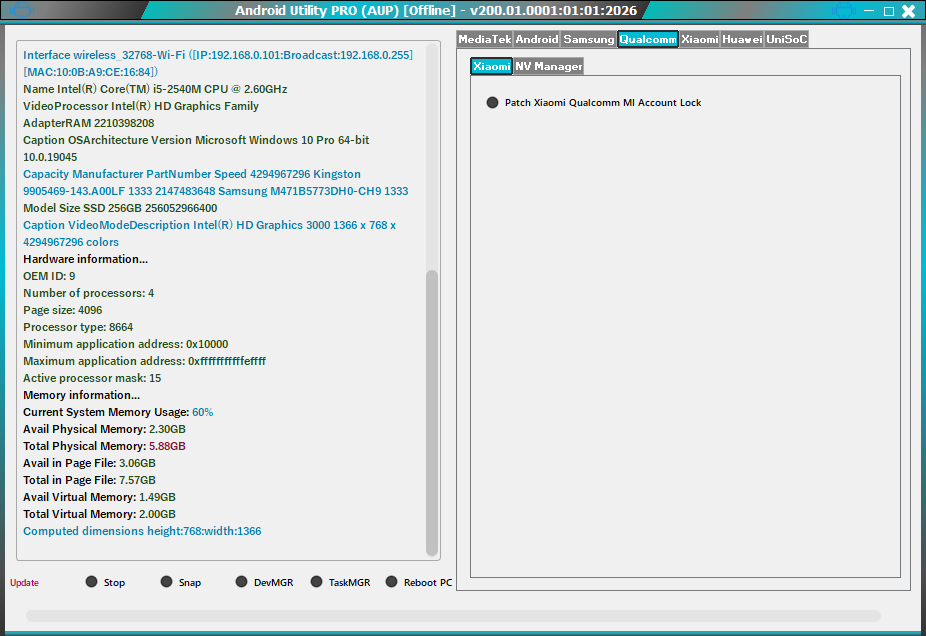Toggle the Stop option

click(114, 582)
